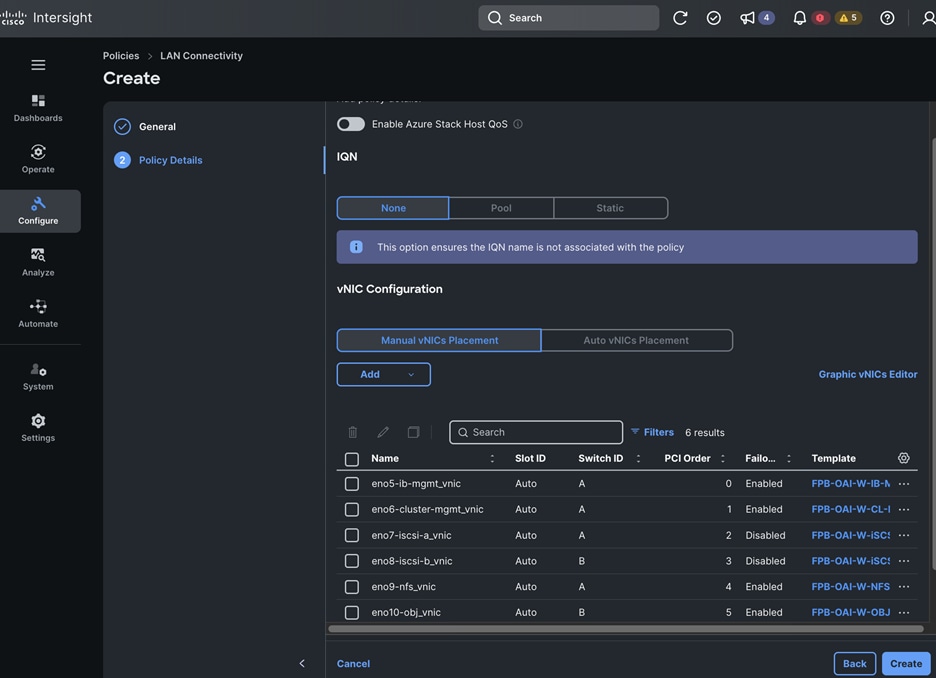Viewport: 936px width, 678px height.
Task: Sort the table by Switch ID column
Action: click(x=638, y=458)
